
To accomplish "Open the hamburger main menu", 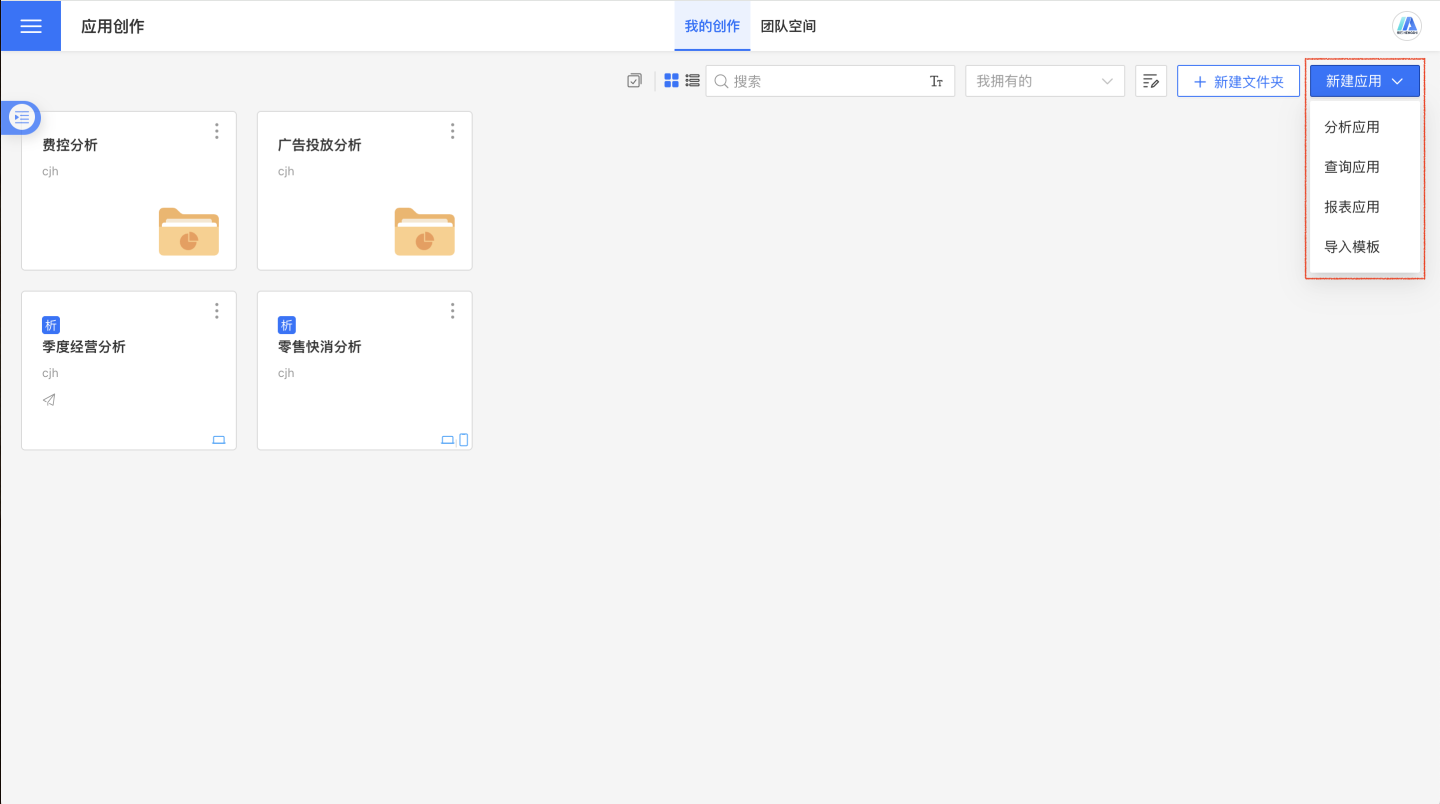I will [30, 26].
